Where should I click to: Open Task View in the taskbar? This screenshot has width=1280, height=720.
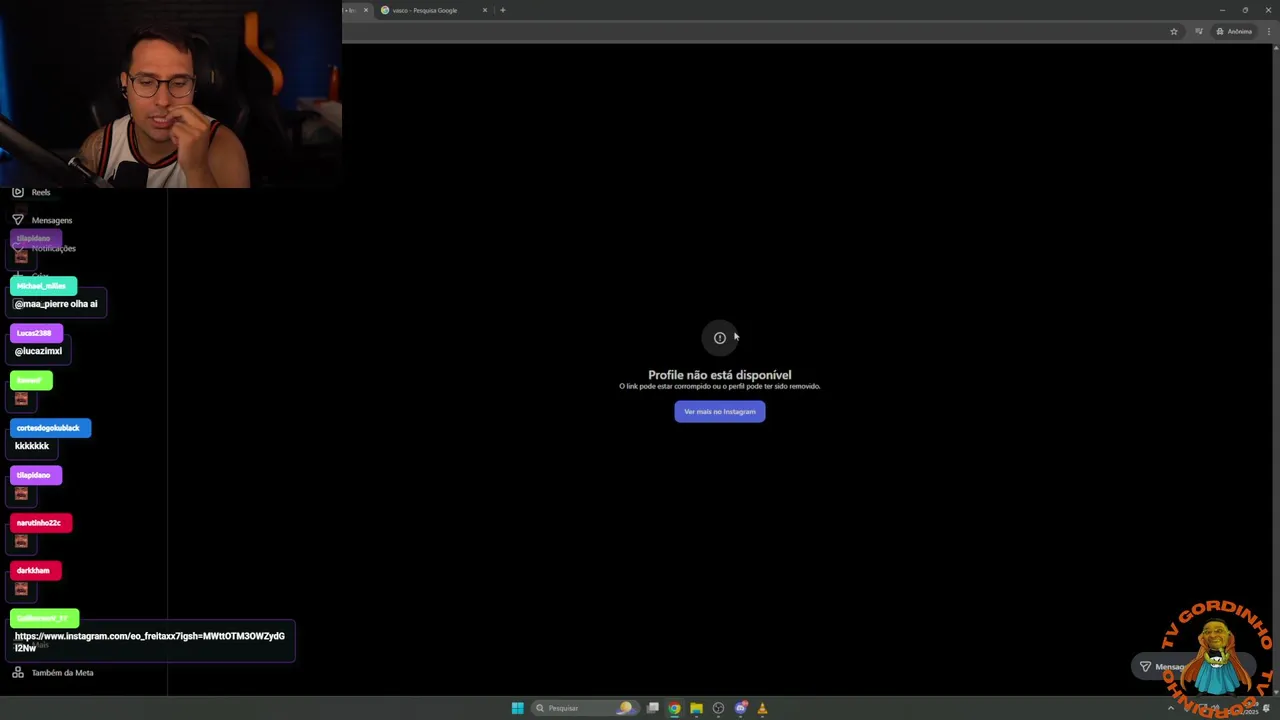tap(653, 708)
